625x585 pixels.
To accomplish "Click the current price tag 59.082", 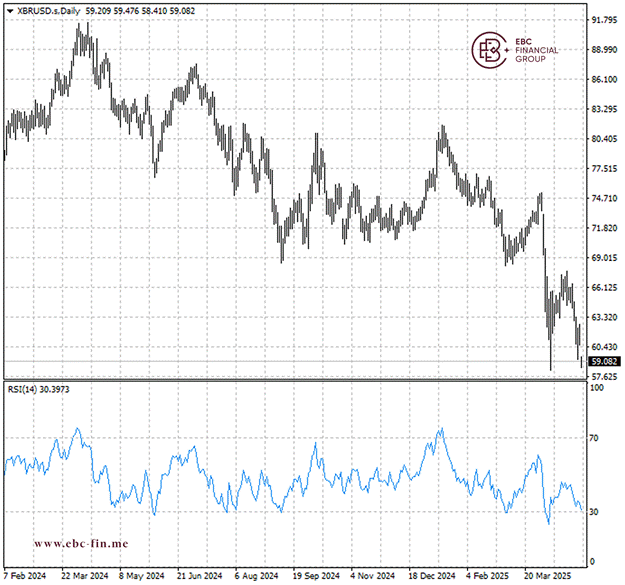I will [602, 361].
